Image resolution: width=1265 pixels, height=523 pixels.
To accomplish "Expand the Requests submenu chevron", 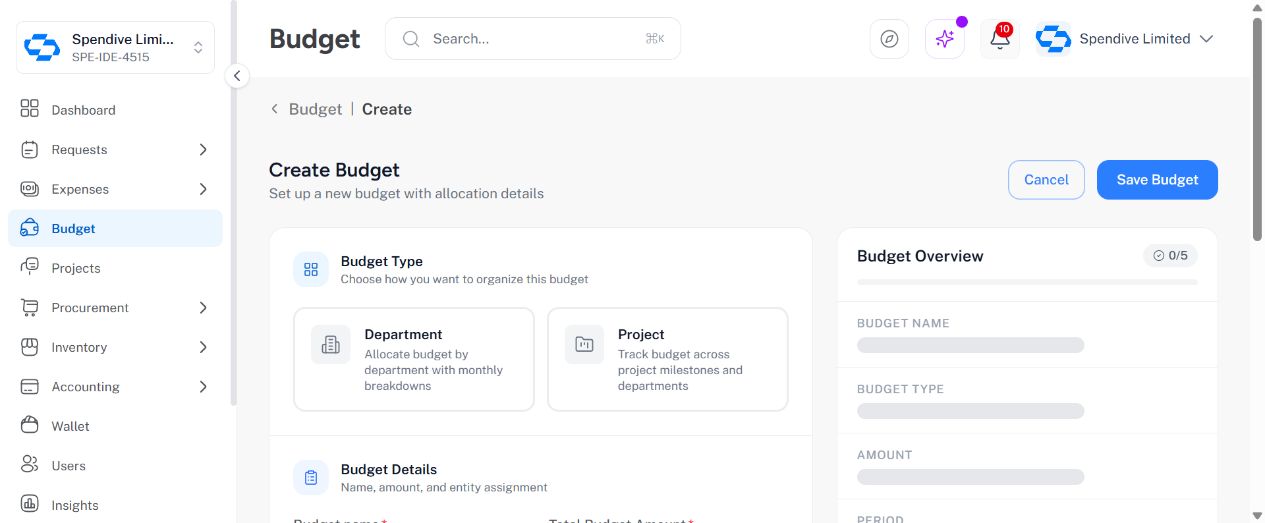I will pos(203,150).
